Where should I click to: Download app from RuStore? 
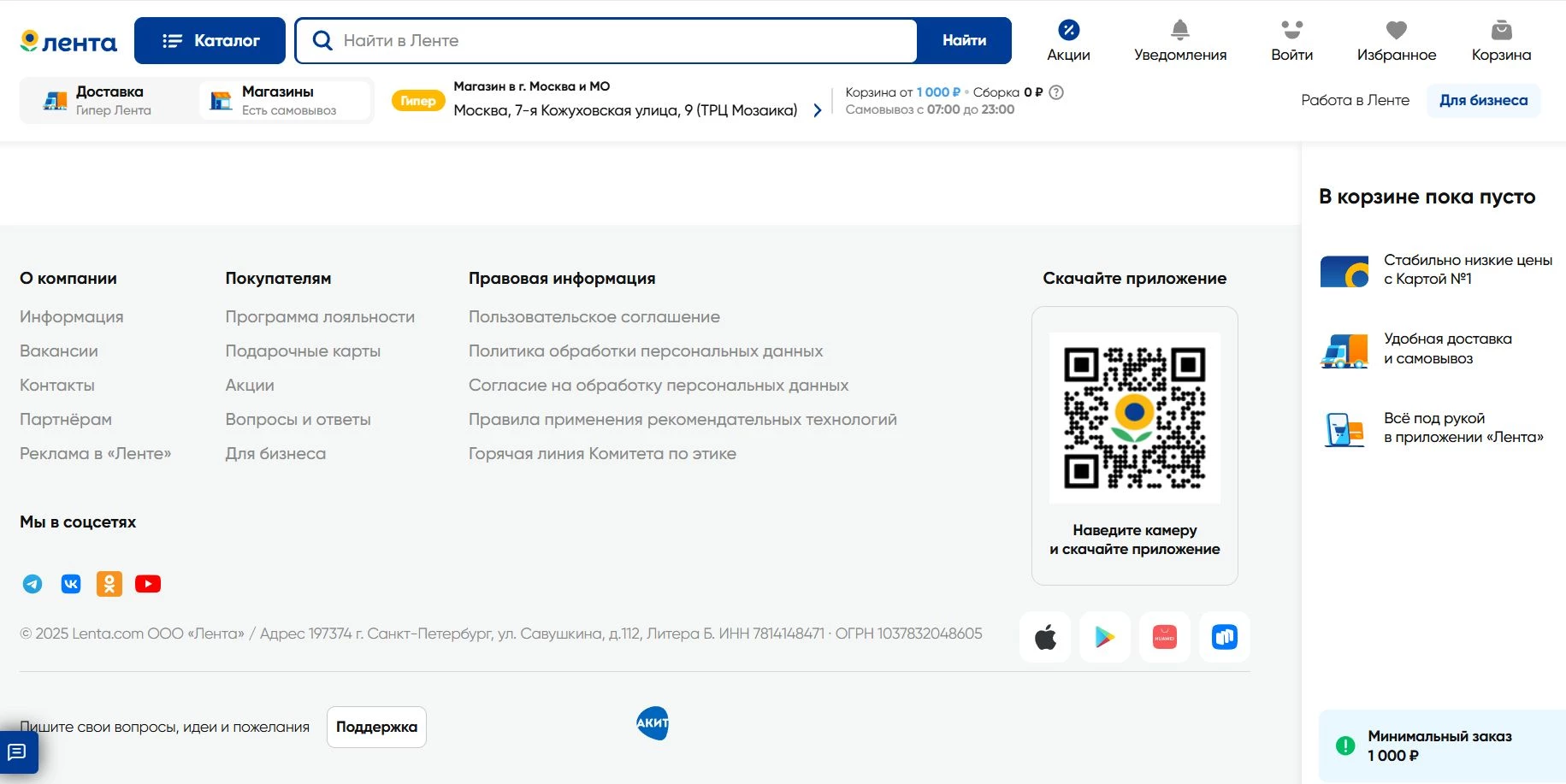(x=1225, y=637)
